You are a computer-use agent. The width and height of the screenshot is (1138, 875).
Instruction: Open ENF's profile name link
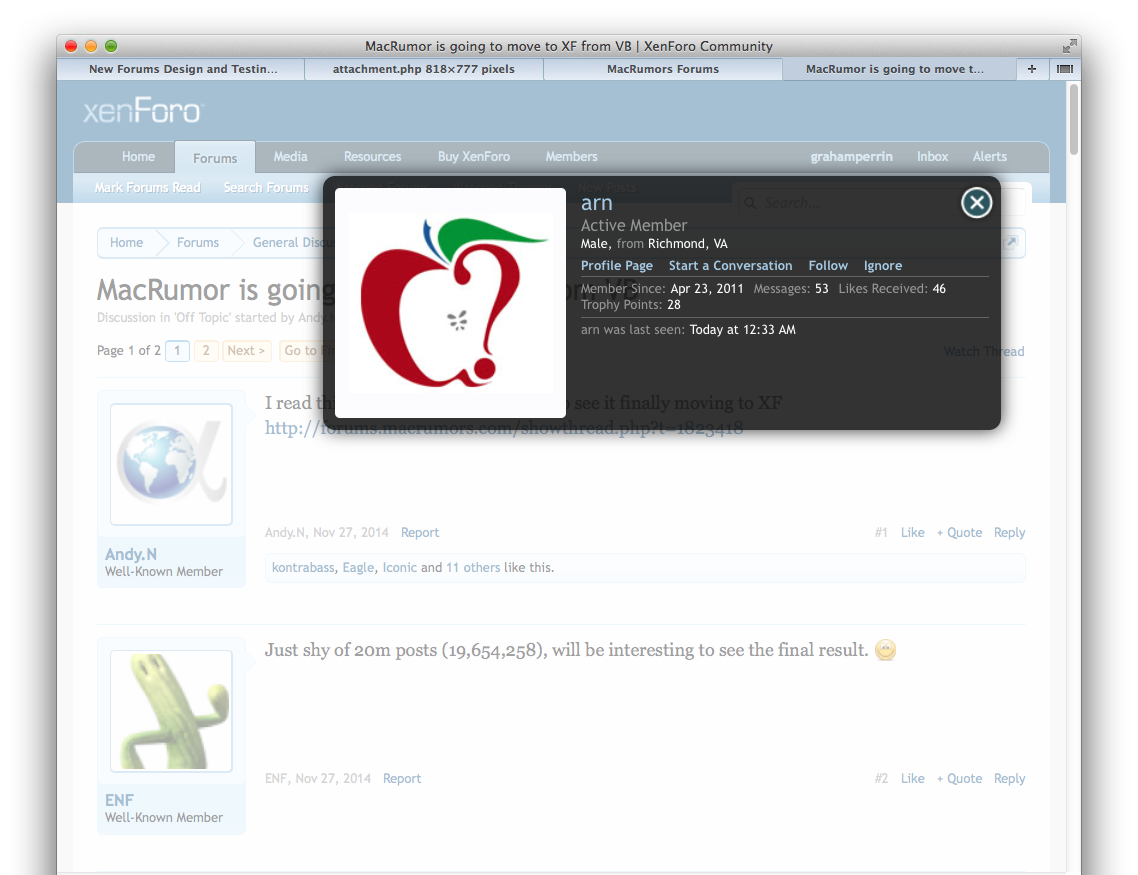119,800
